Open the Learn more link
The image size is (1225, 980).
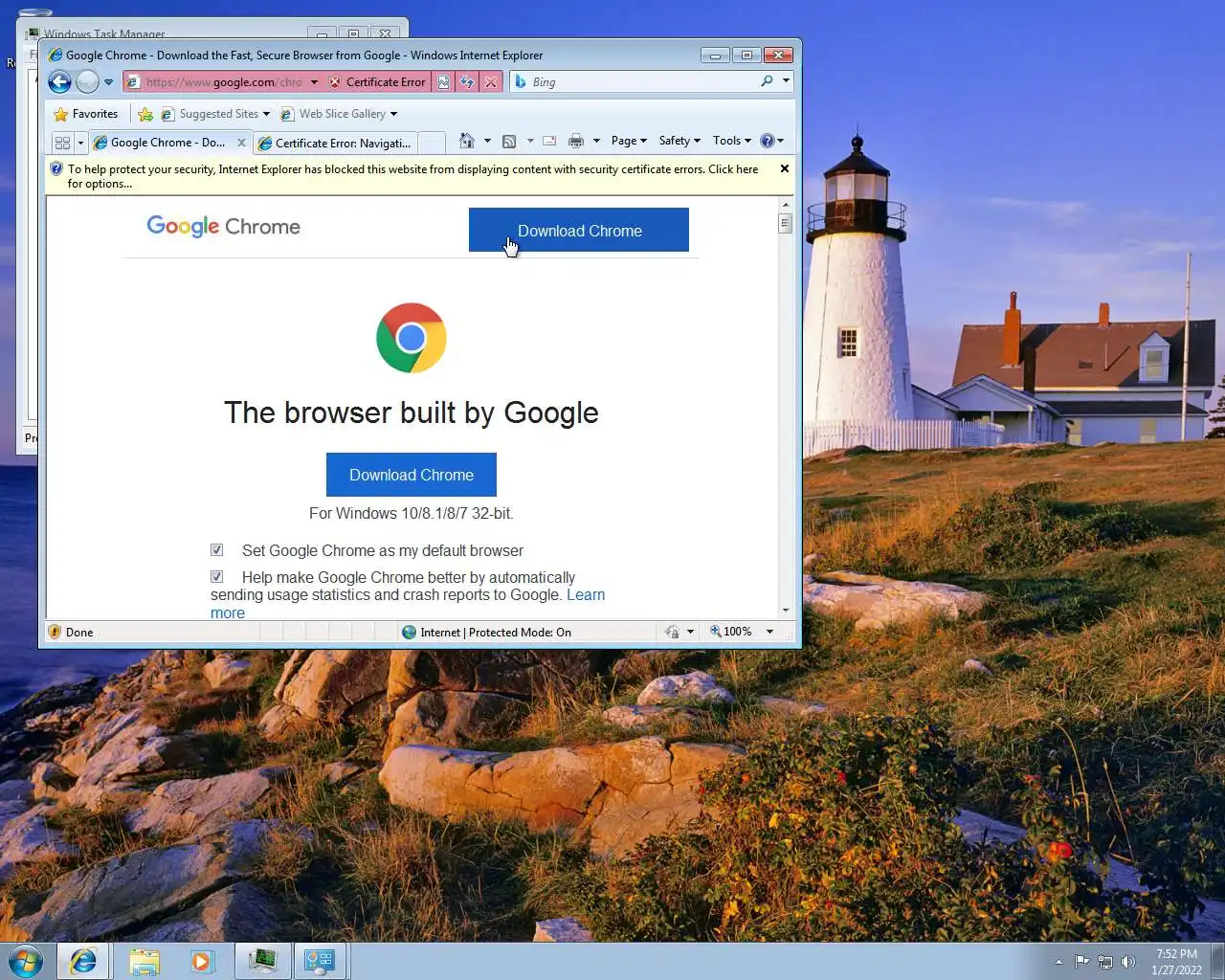click(x=586, y=594)
